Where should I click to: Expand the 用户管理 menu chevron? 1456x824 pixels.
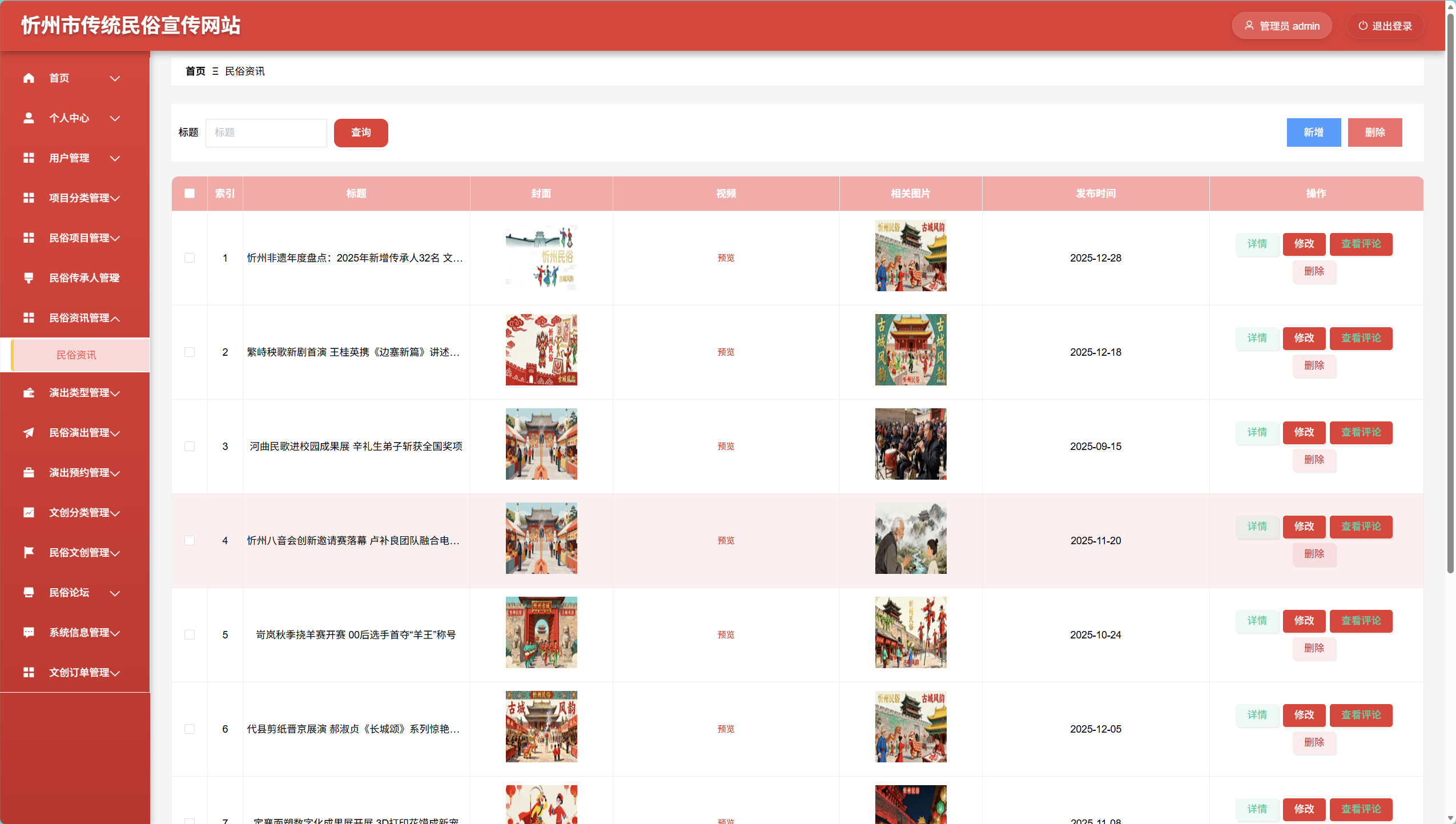[x=115, y=158]
